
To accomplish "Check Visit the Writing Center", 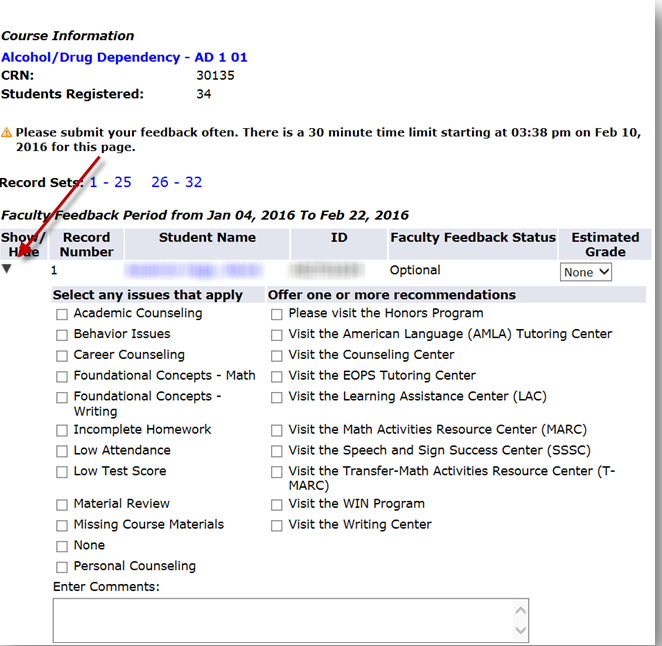I will [x=277, y=525].
